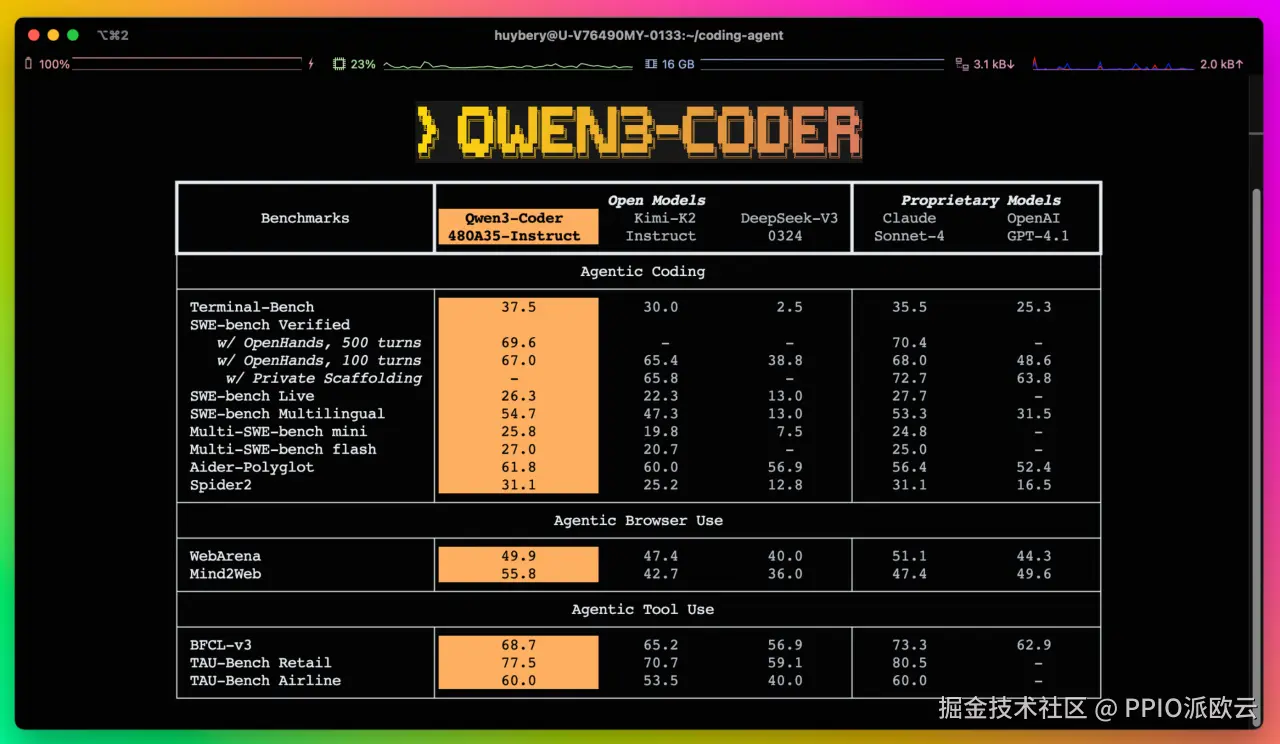Click the Benchmarks header cell
Viewport: 1280px width, 744px height.
[x=305, y=218]
